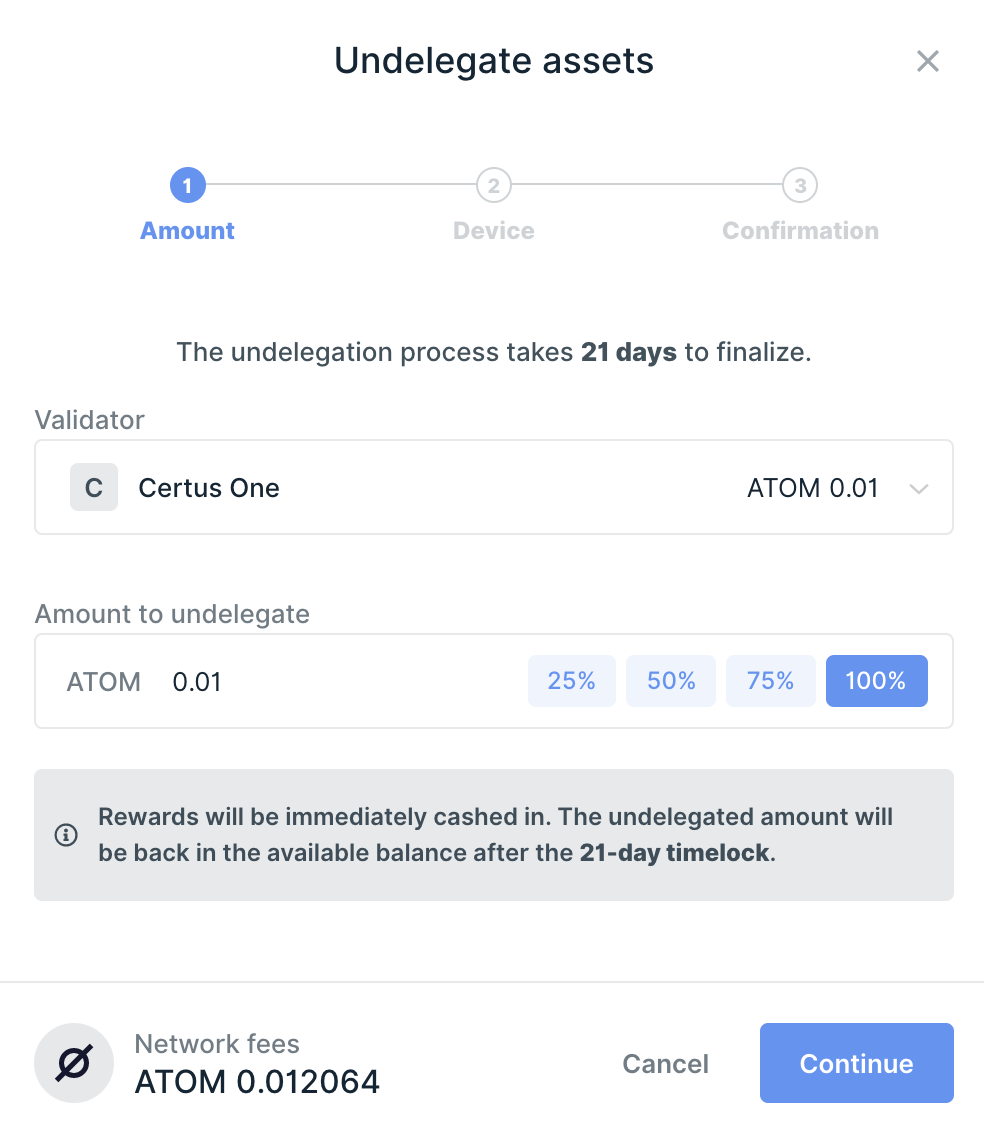Go to the Amount step label
The height and width of the screenshot is (1129, 984).
(188, 231)
